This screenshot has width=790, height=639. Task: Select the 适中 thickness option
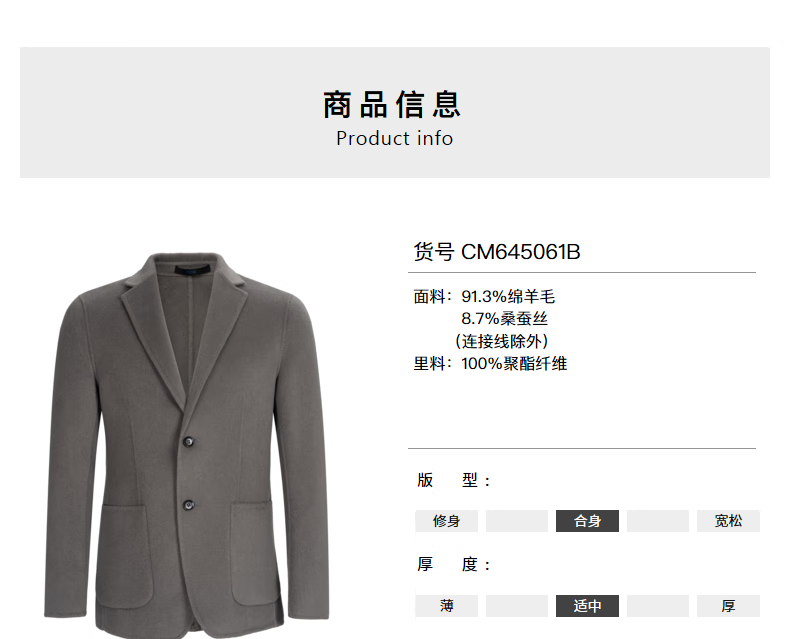coord(587,606)
